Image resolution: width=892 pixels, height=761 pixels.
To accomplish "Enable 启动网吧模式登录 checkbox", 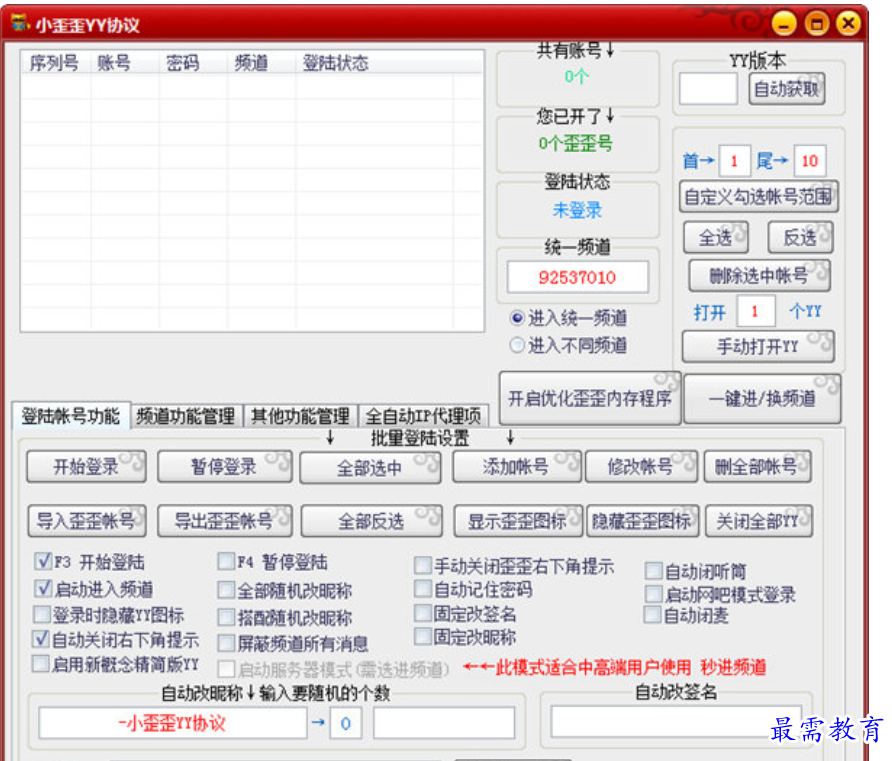I will (654, 594).
